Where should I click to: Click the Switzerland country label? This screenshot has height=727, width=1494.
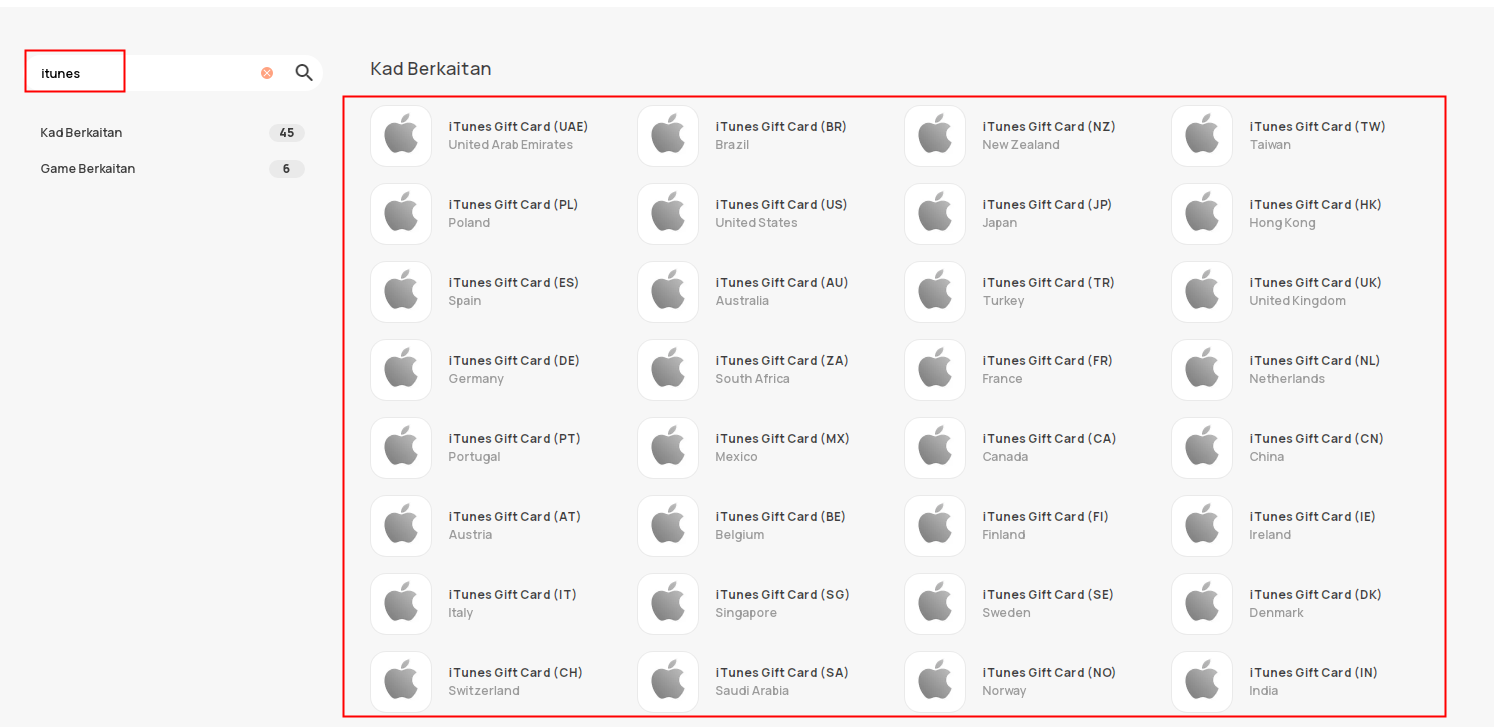[484, 691]
